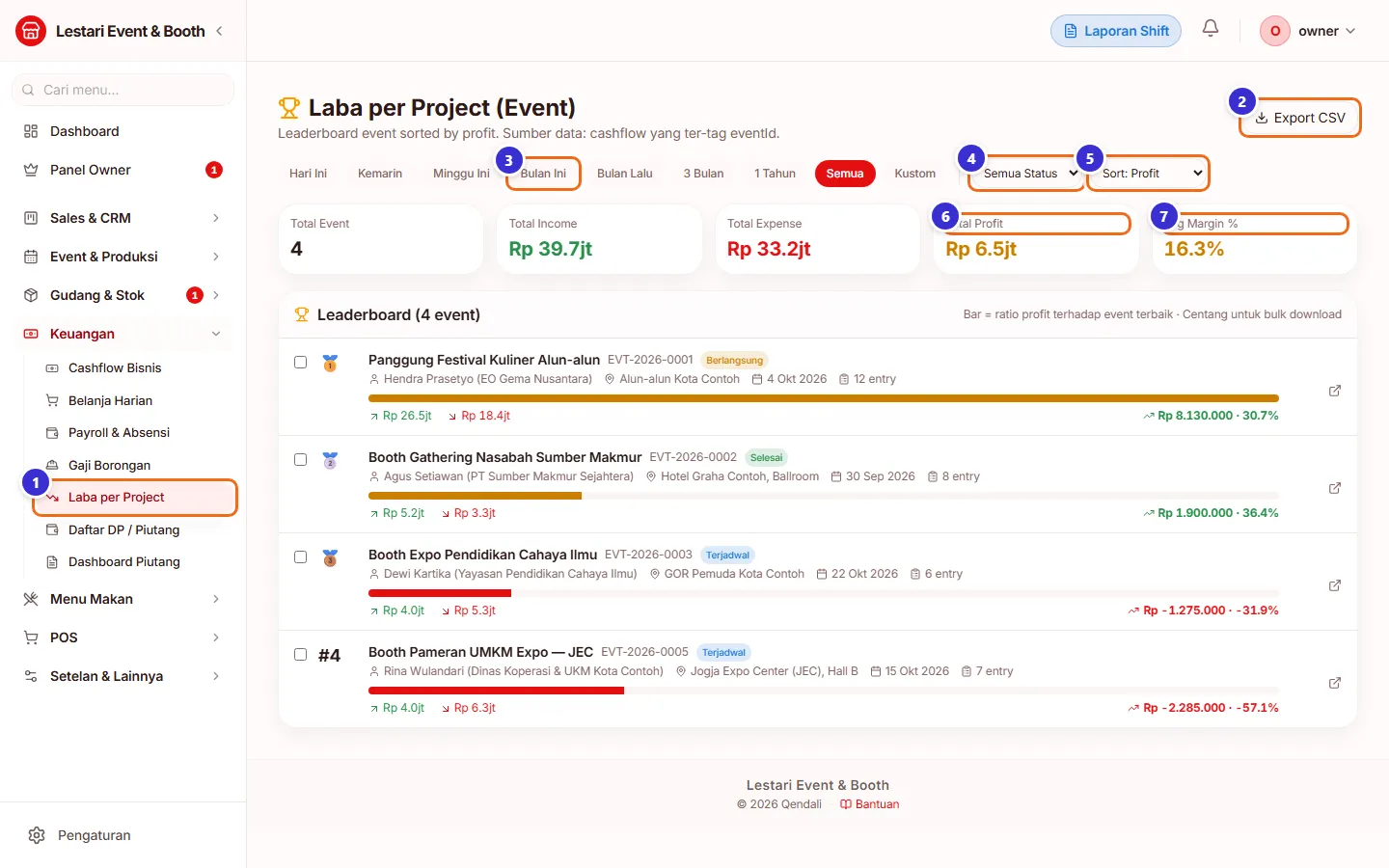1389x868 pixels.
Task: Collapse the sidebar with the chevron
Action: [x=220, y=31]
